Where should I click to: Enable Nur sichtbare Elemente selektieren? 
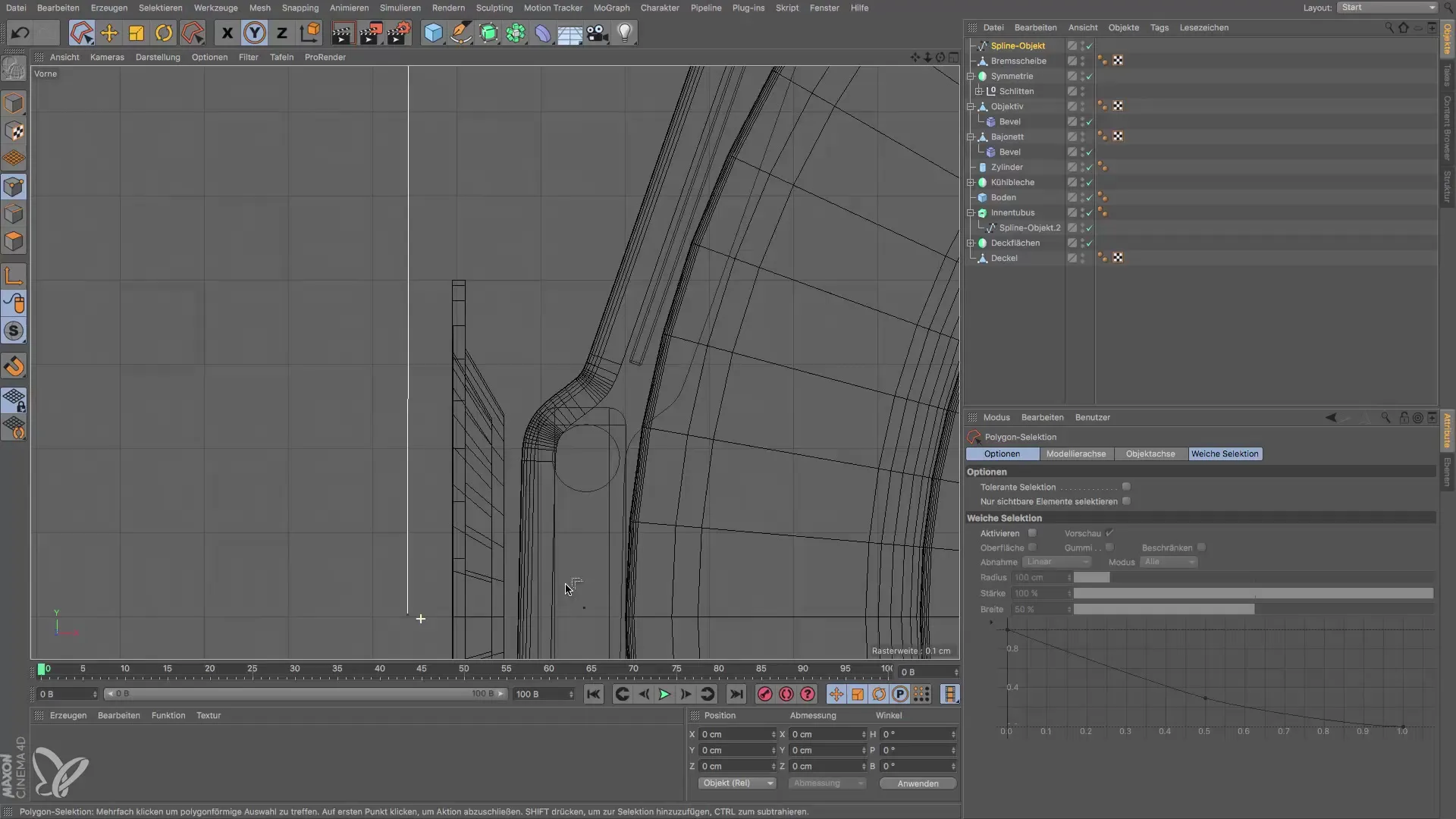(1126, 501)
